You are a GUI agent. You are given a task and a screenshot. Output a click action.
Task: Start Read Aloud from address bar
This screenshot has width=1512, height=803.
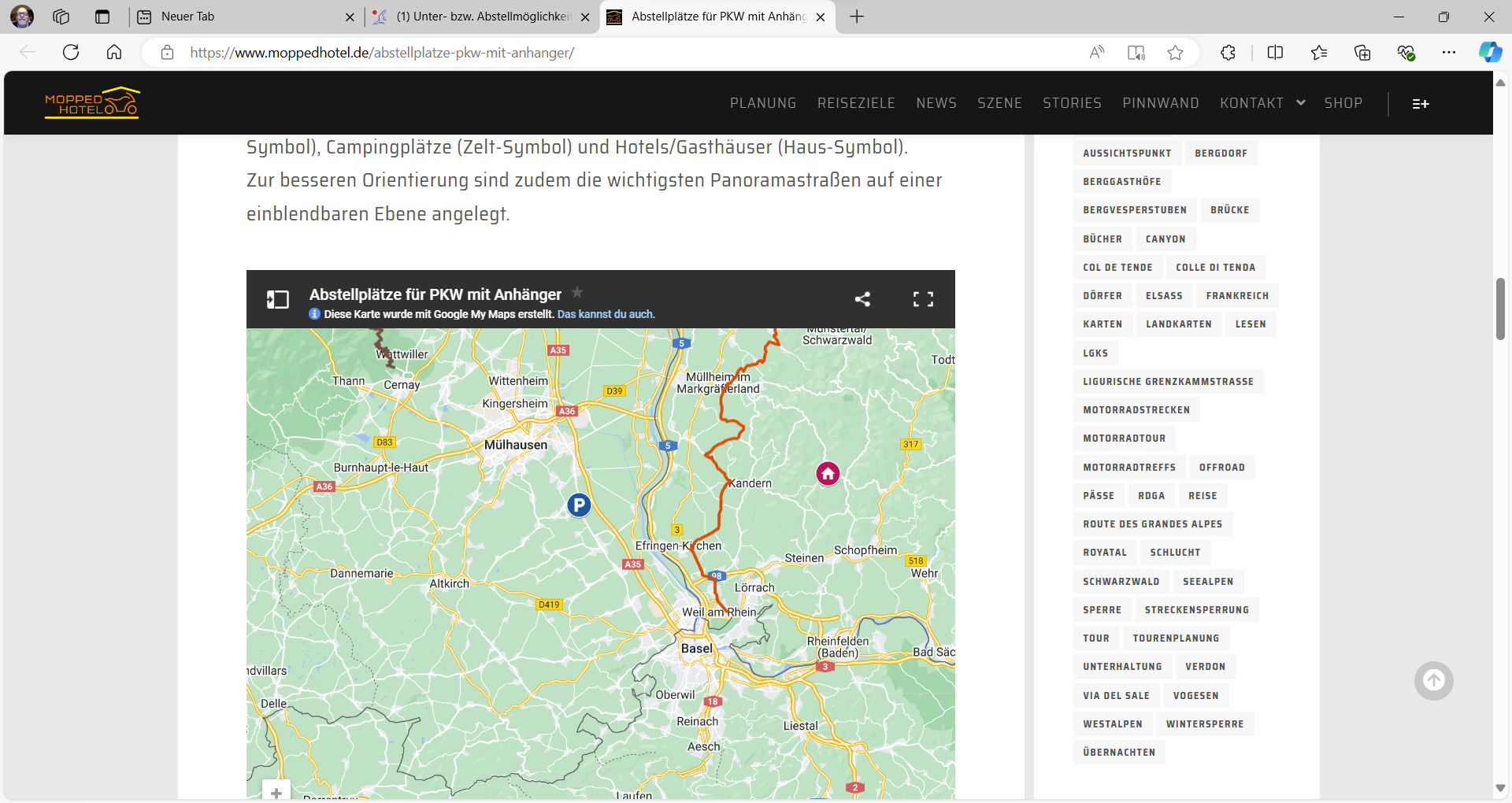1096,53
